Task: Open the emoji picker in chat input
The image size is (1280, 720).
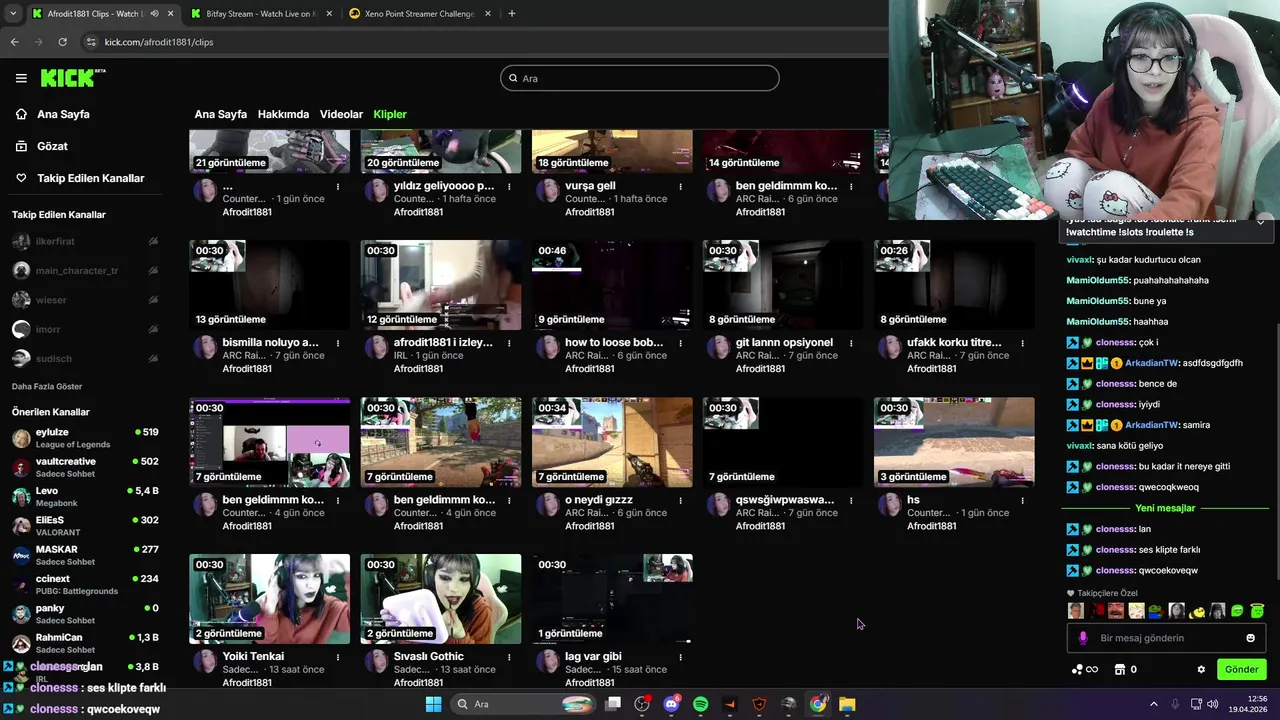Action: pos(1250,638)
